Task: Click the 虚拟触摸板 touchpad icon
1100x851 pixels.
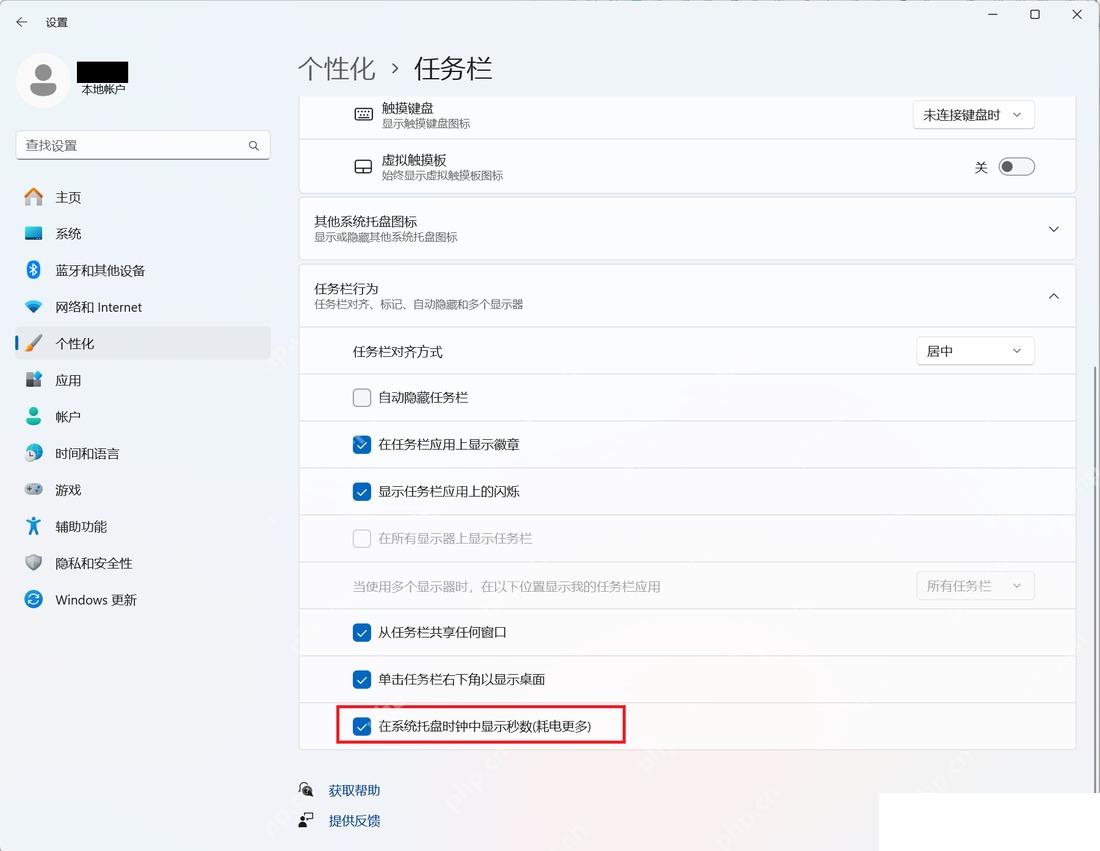Action: point(363,167)
